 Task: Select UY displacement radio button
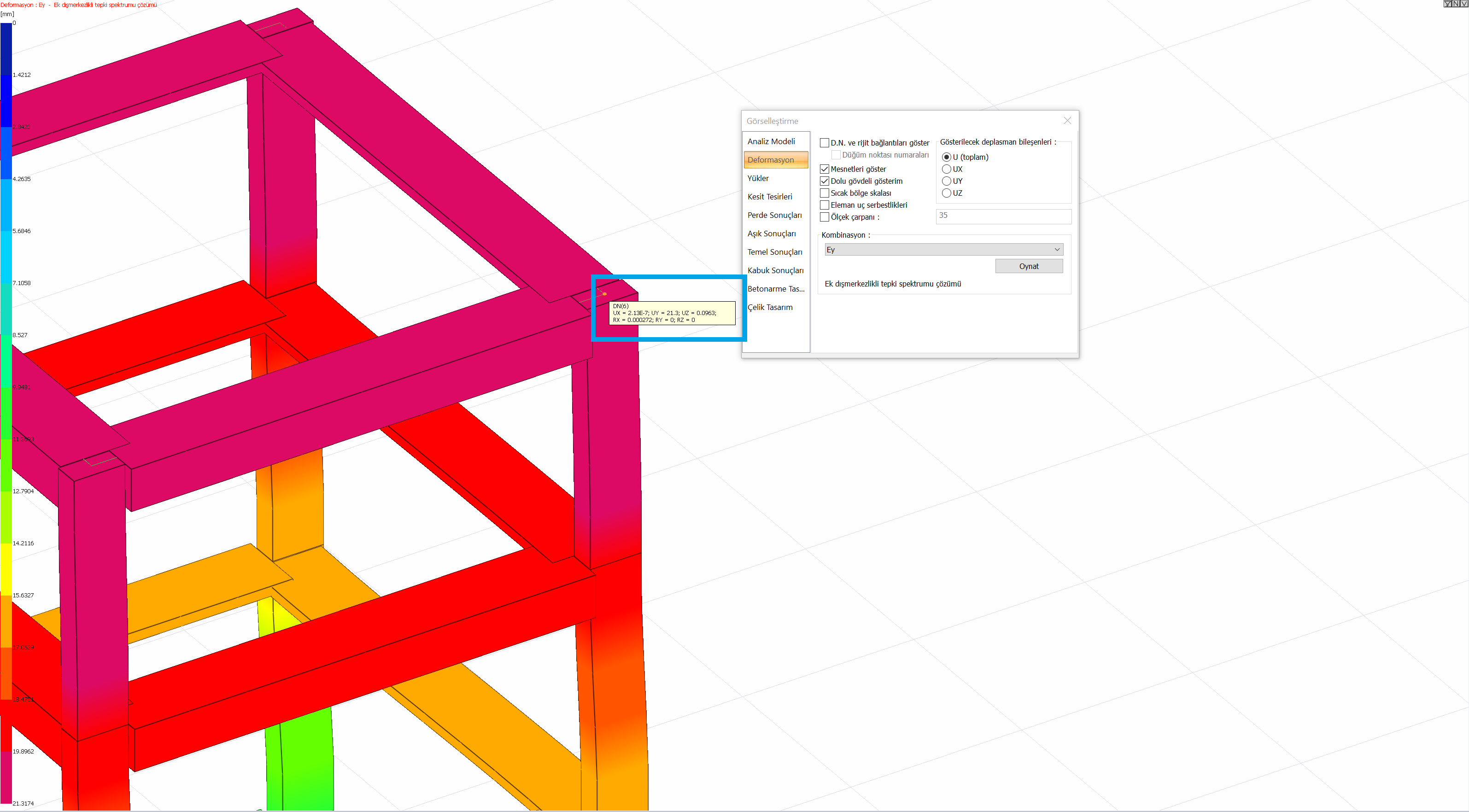(947, 181)
